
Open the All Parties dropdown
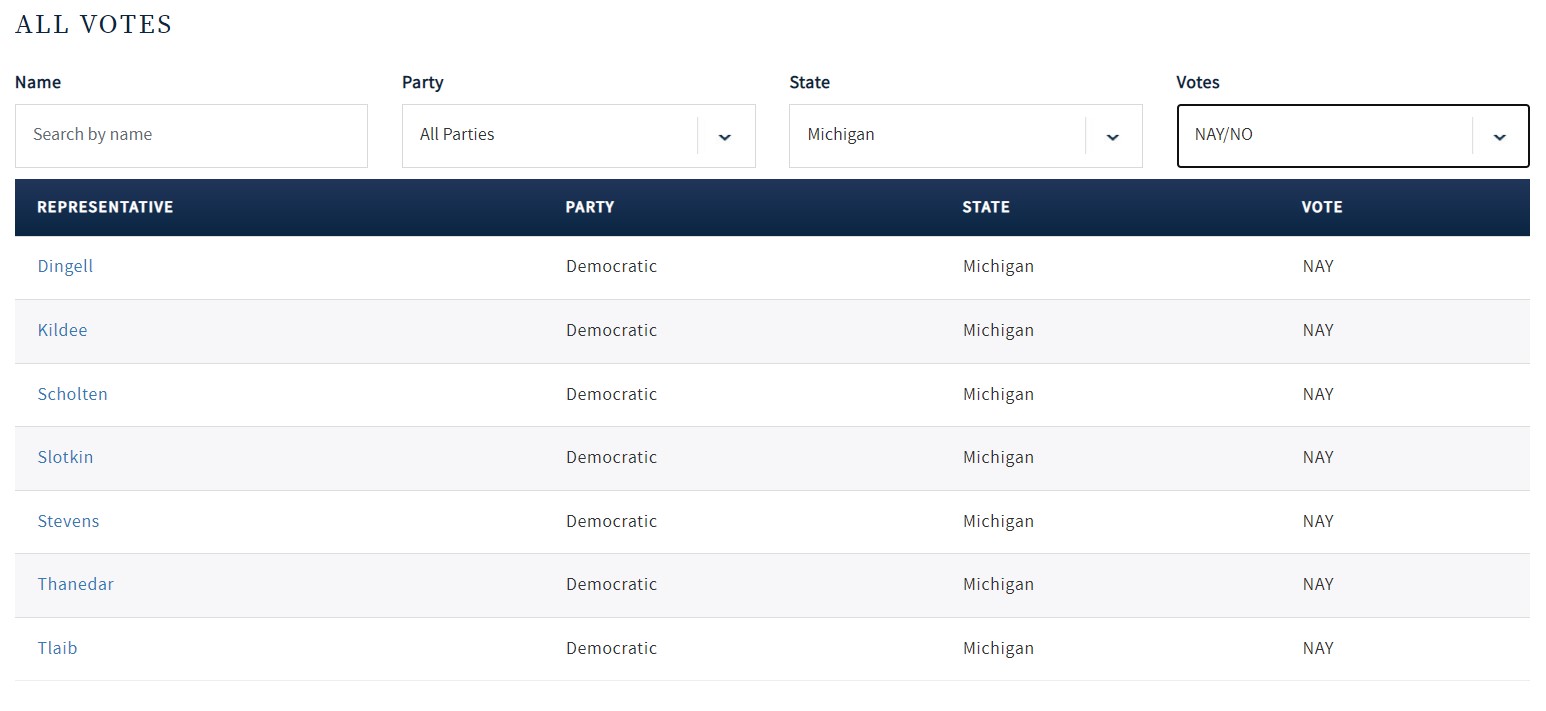(550, 136)
